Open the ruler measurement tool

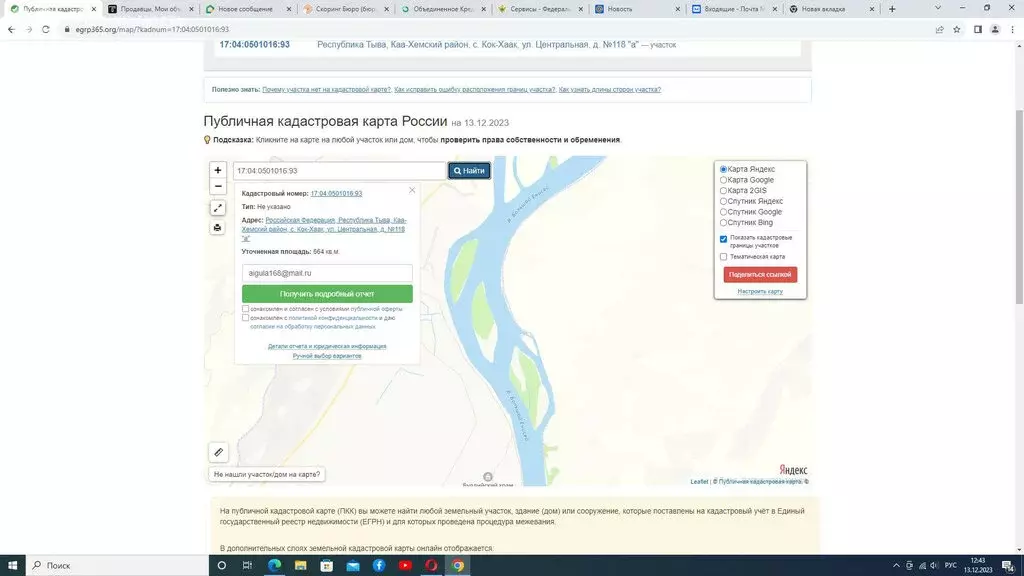[x=219, y=452]
